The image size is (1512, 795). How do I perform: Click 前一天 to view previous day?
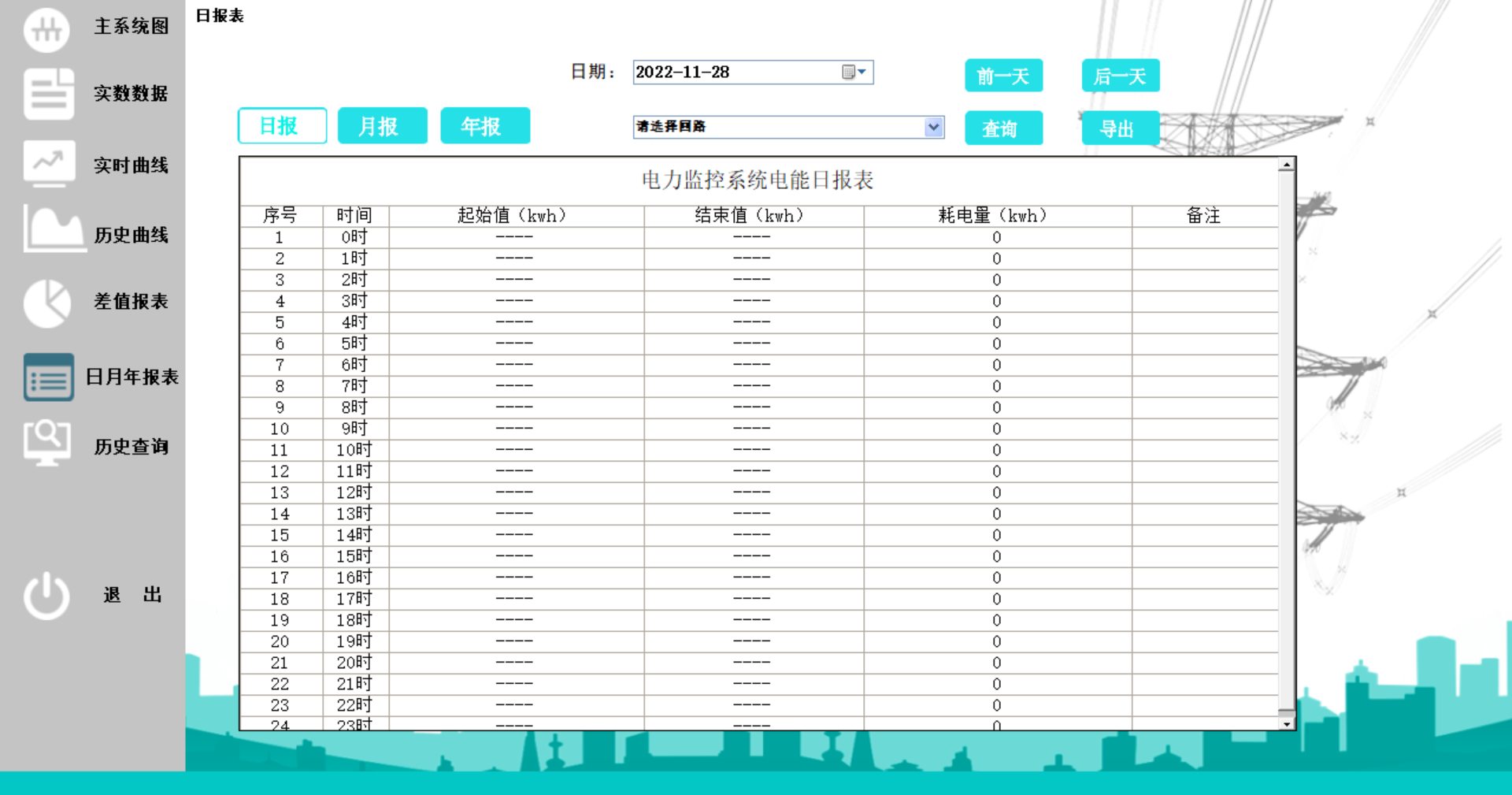[x=1003, y=75]
